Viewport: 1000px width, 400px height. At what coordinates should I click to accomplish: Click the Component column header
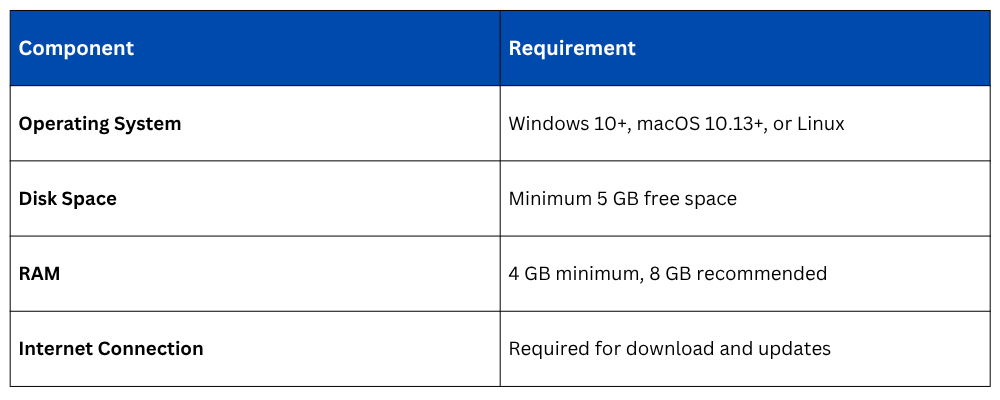76,48
